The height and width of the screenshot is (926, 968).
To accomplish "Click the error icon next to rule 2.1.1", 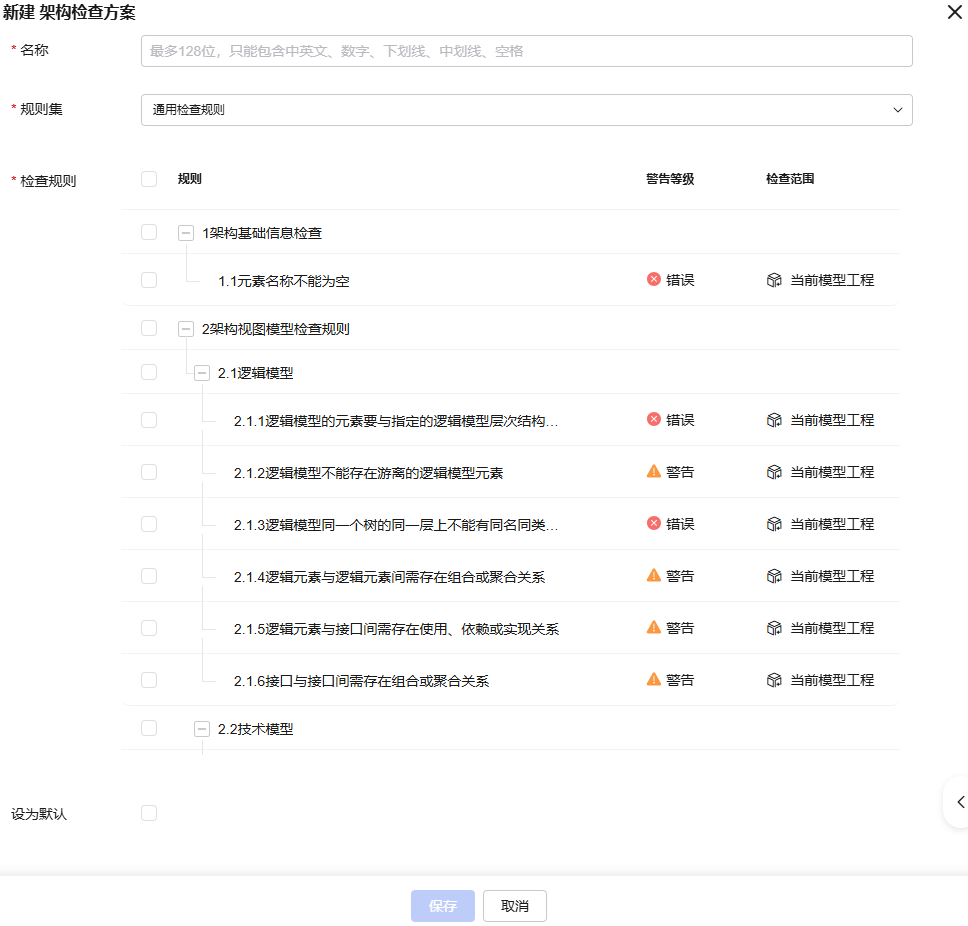I will [652, 420].
